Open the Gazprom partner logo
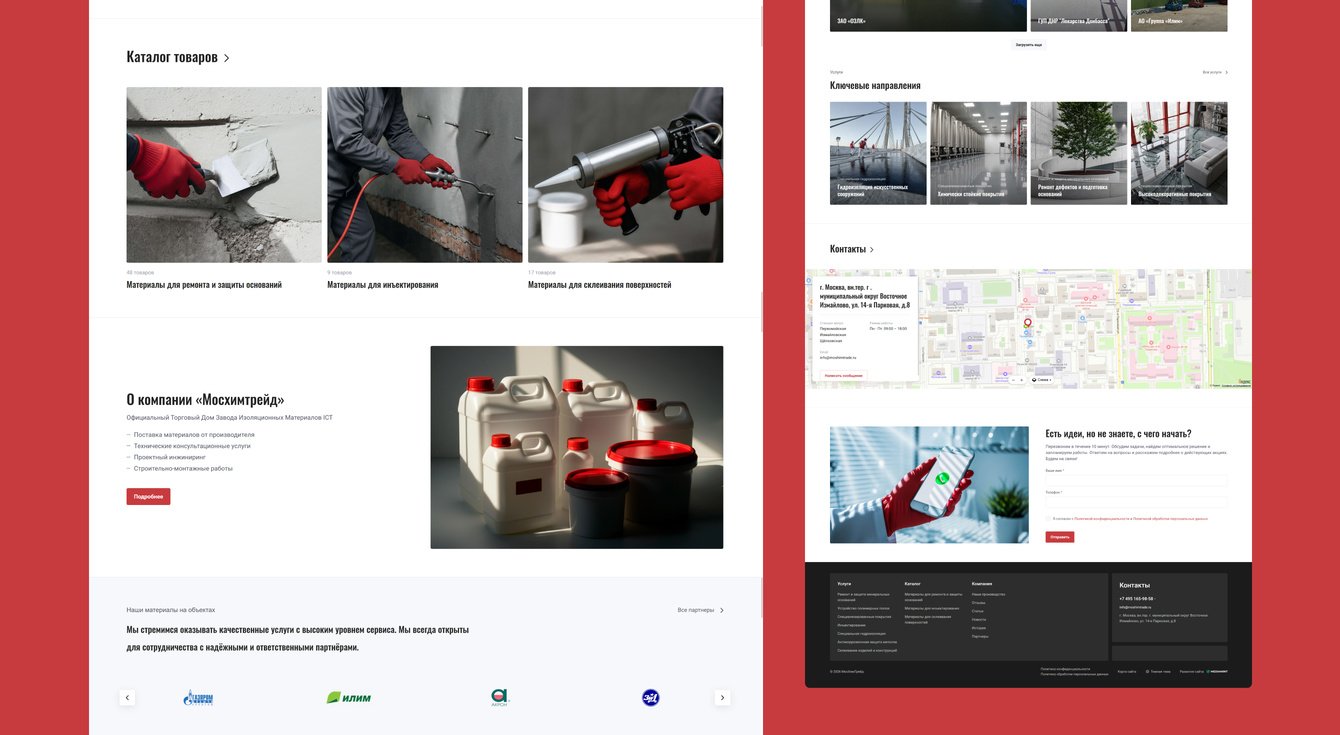This screenshot has height=735, width=1340. (x=198, y=698)
